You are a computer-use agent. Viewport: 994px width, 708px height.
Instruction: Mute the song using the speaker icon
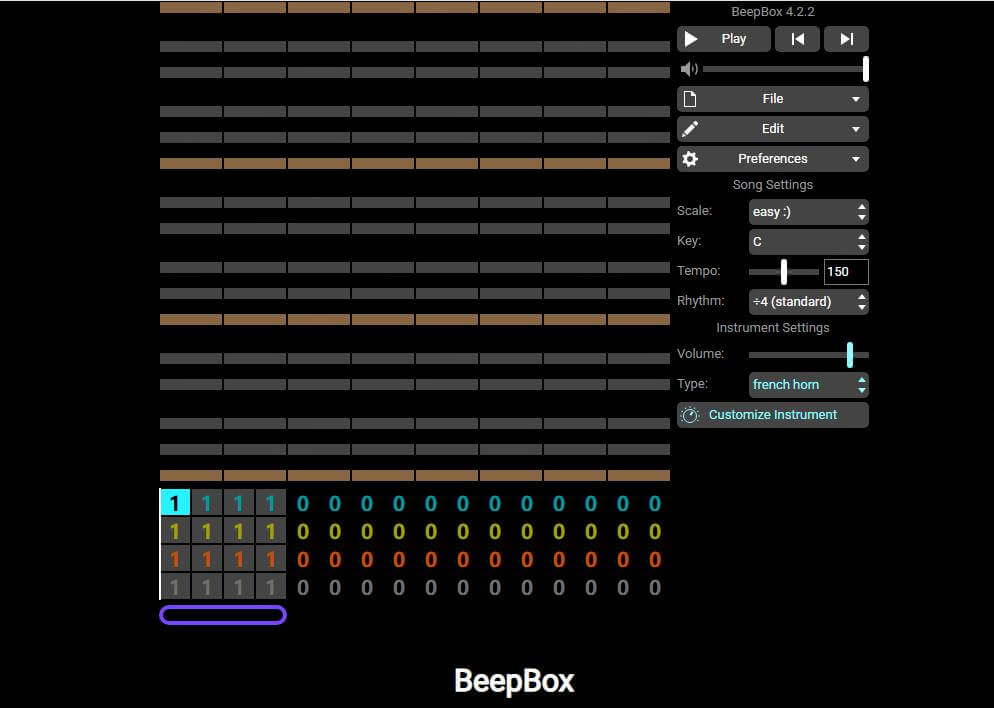click(689, 68)
